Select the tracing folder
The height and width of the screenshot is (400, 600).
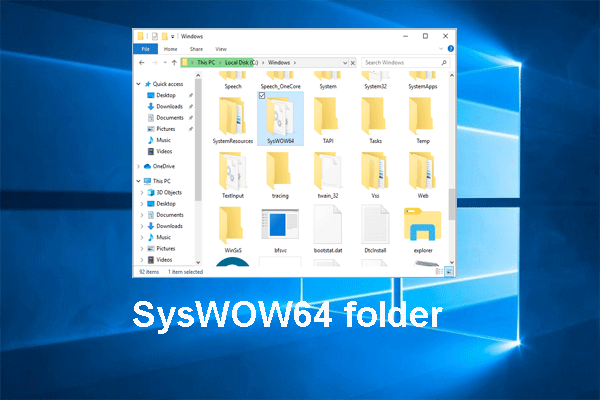click(x=280, y=175)
